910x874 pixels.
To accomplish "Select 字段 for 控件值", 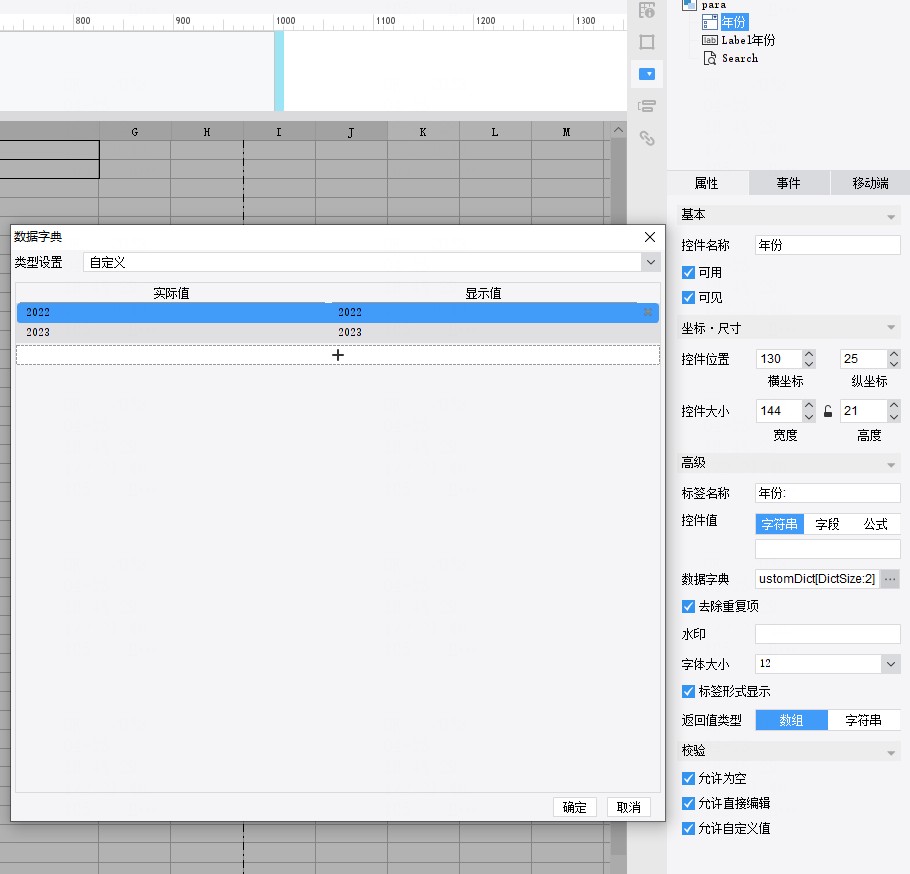I will pyautogui.click(x=827, y=524).
